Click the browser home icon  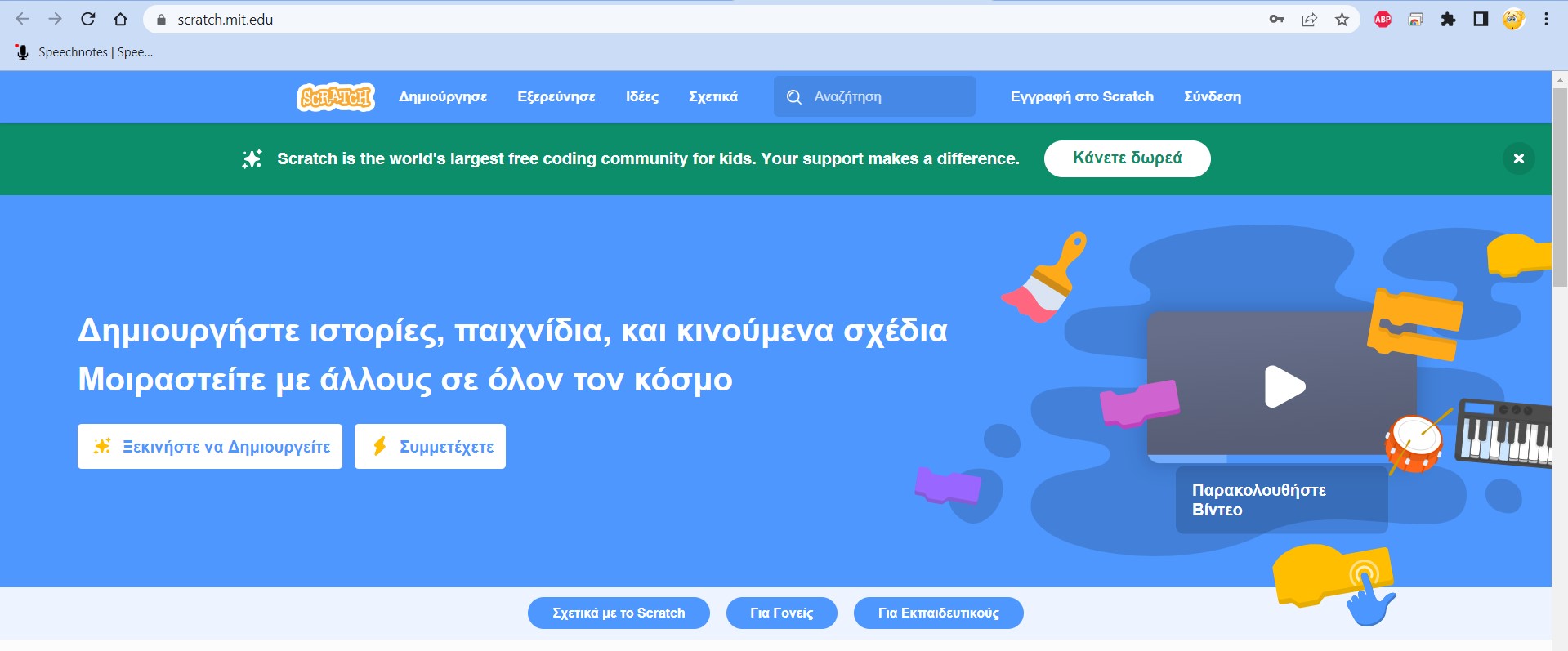[x=120, y=19]
